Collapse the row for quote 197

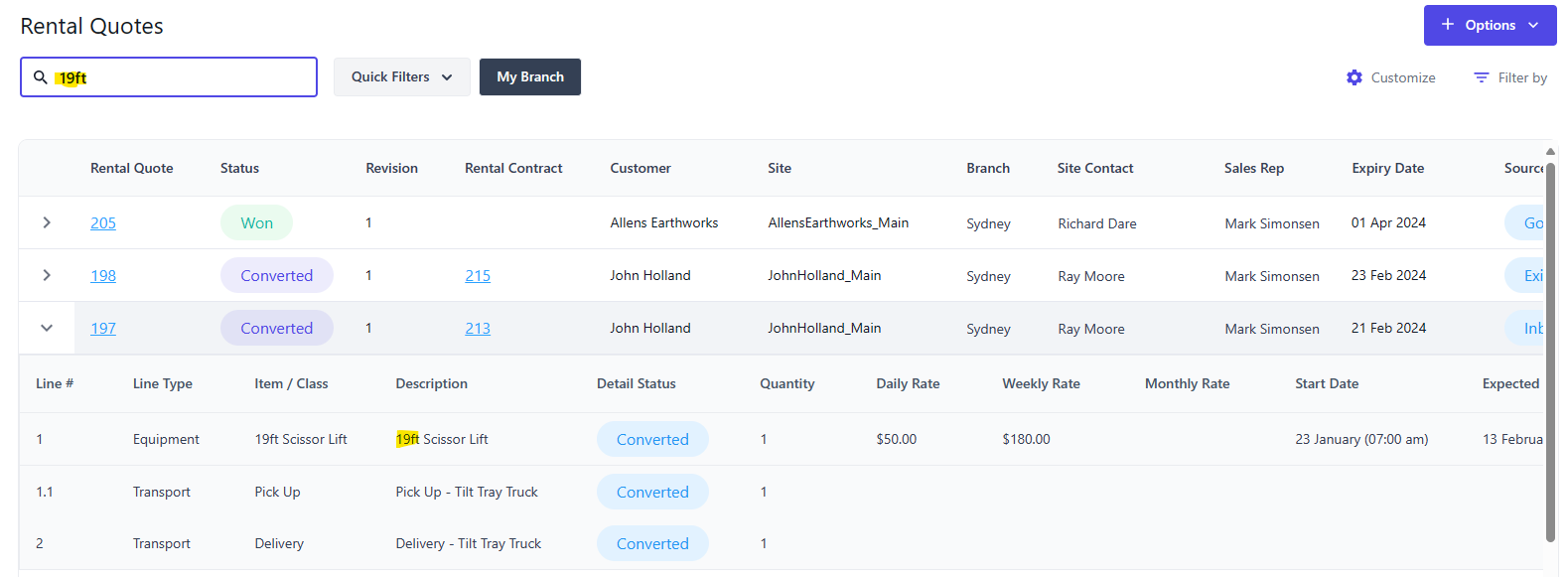pos(47,329)
